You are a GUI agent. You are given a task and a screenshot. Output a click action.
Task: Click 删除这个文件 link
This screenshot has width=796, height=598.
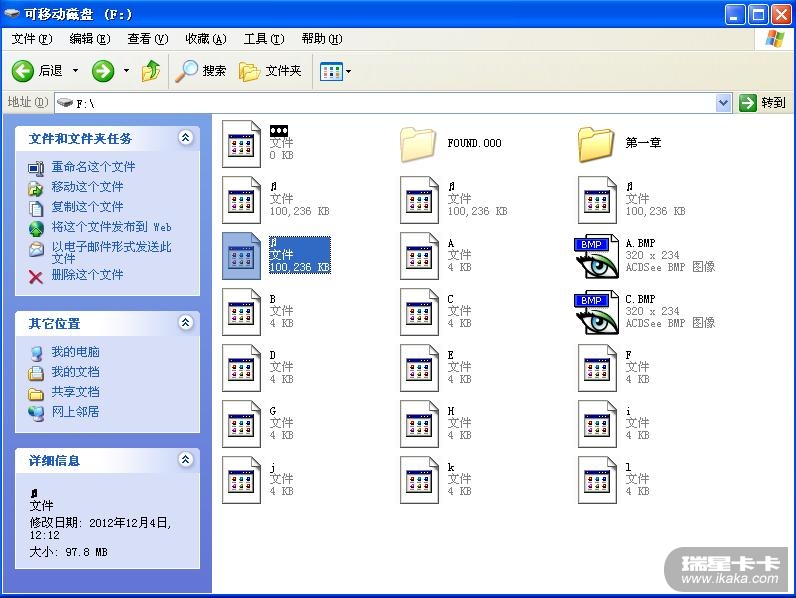[87, 275]
